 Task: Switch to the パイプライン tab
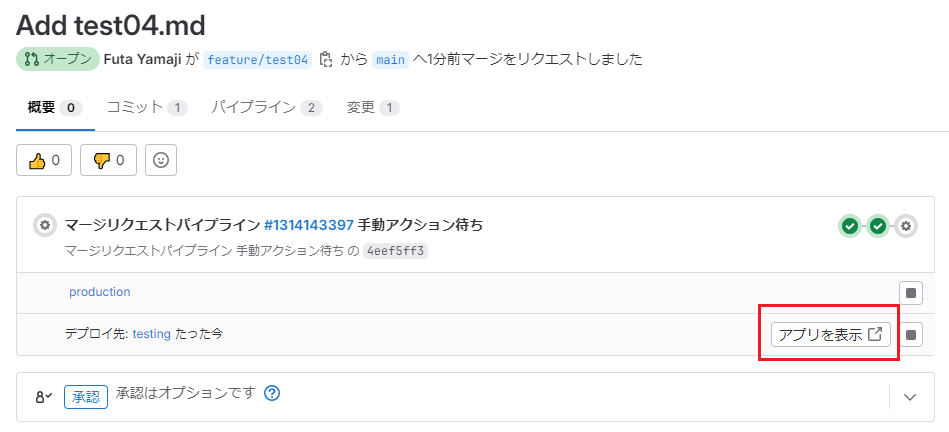coord(266,107)
